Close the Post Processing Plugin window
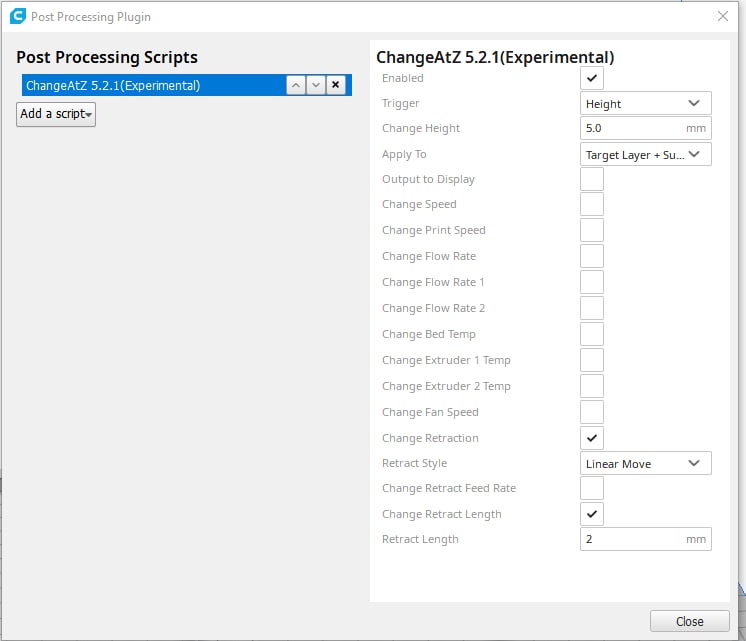The width and height of the screenshot is (746, 641). (x=723, y=16)
